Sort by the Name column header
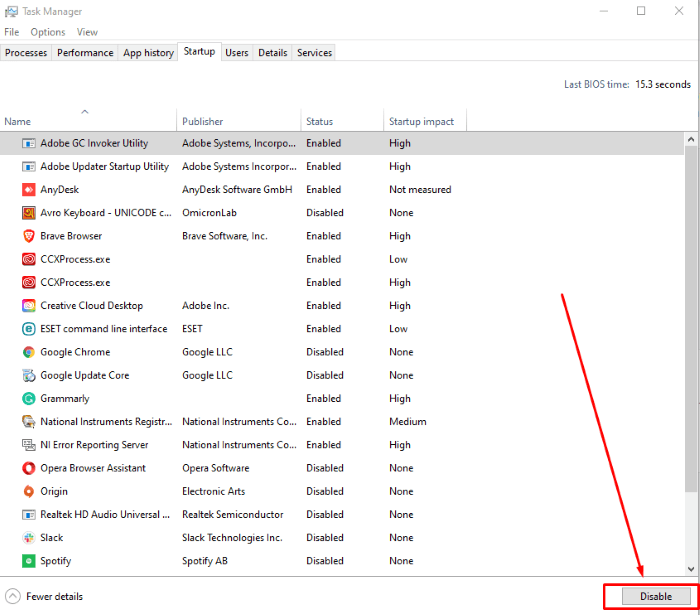This screenshot has width=700, height=615. coord(88,120)
